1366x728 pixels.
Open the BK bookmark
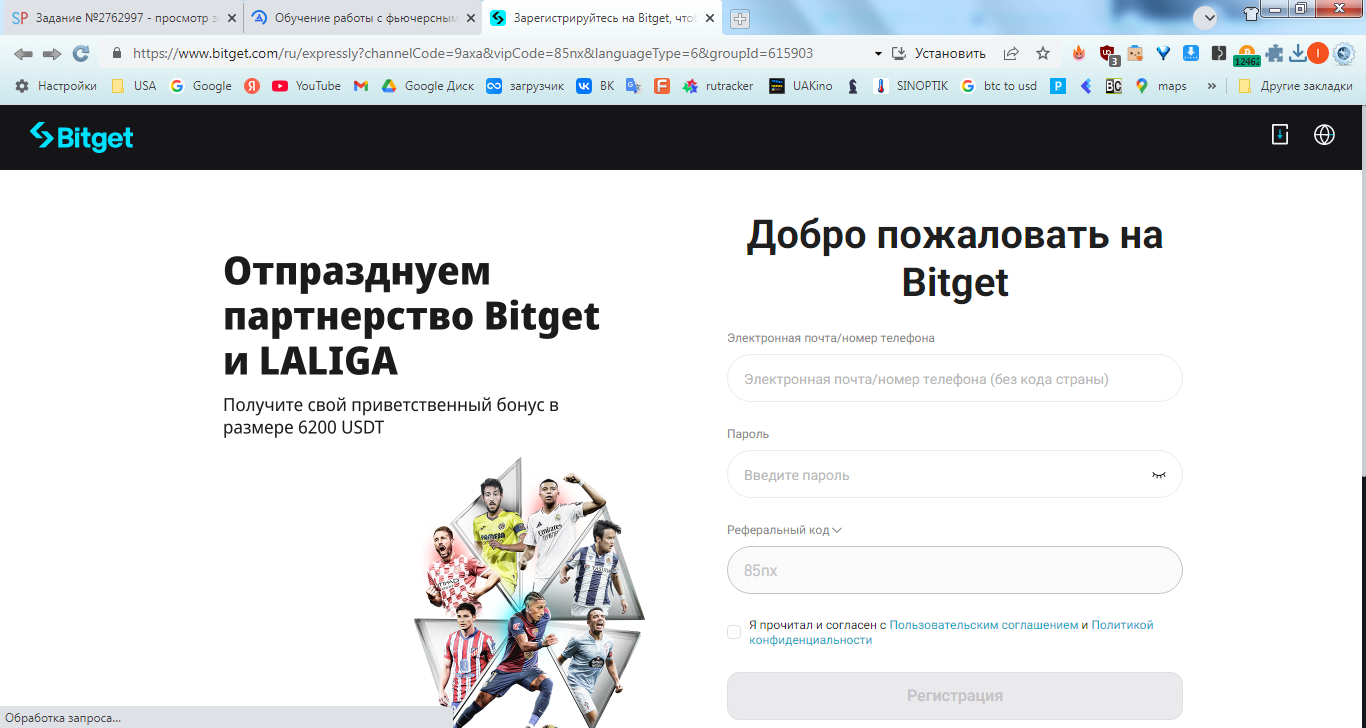coord(596,86)
